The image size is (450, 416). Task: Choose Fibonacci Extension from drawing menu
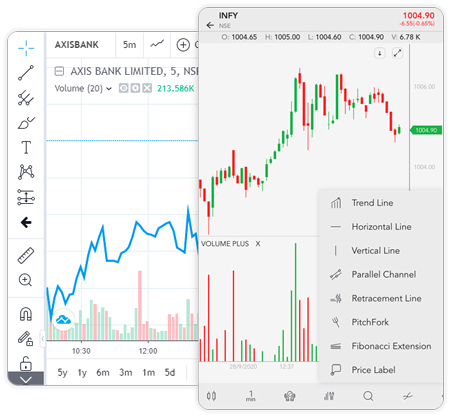click(381, 346)
